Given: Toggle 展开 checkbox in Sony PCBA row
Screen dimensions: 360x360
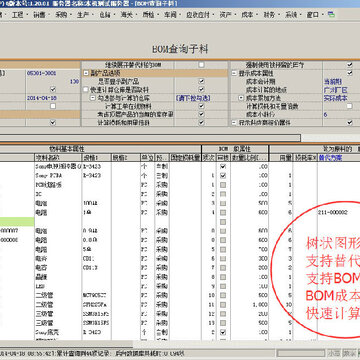Looking at the screenshot, I should [223, 175].
